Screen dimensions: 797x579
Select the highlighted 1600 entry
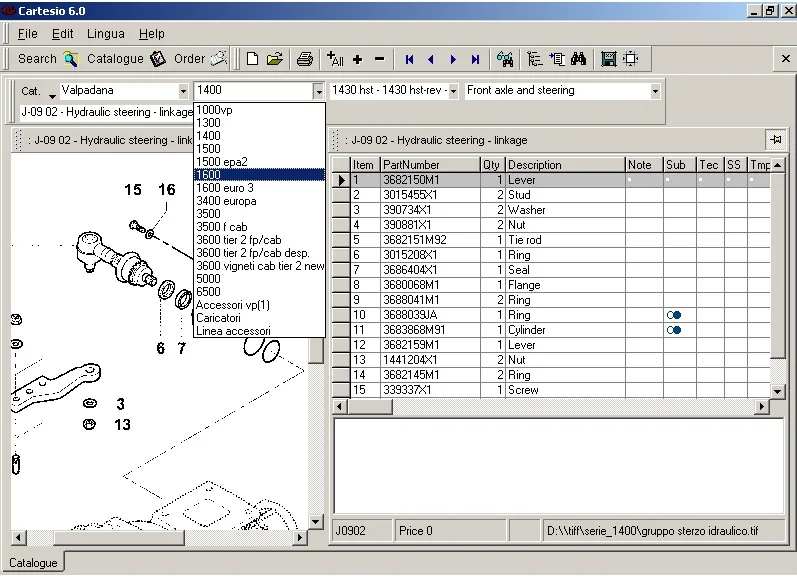point(259,175)
